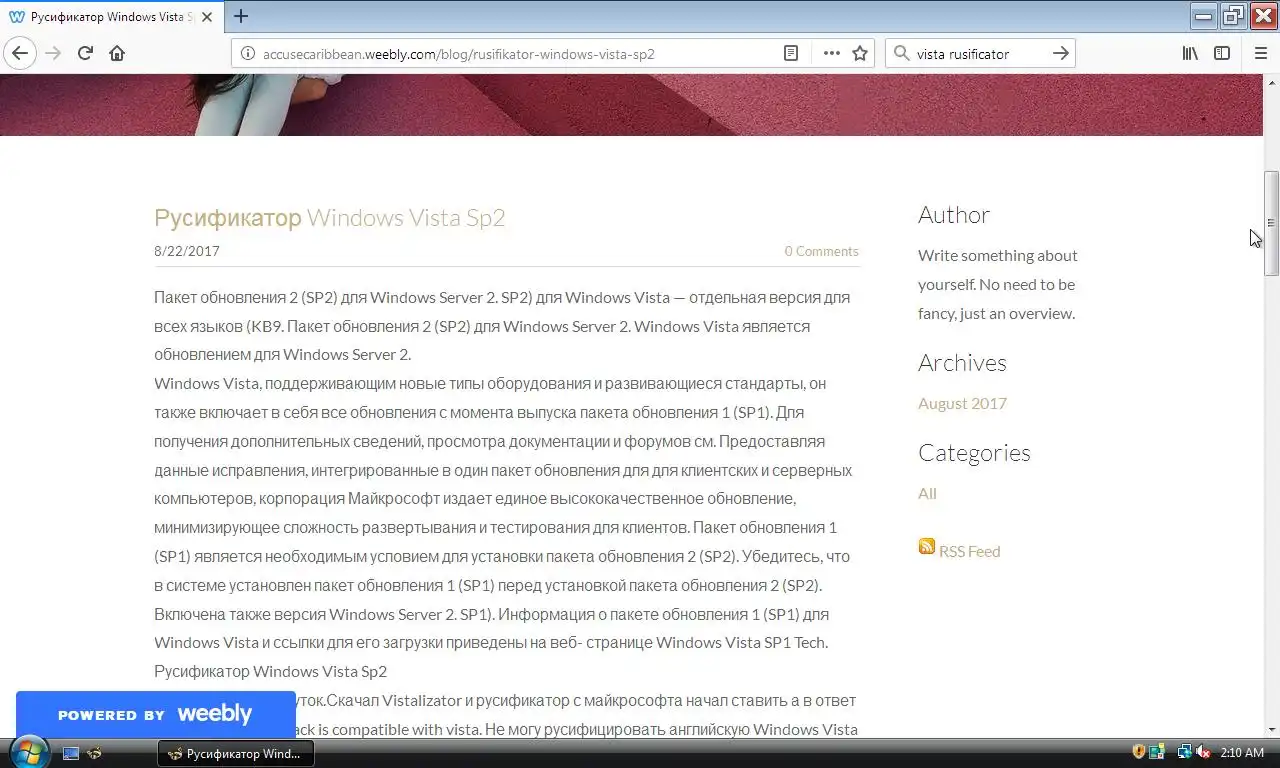This screenshot has width=1280, height=768.
Task: Click the scrollbar up arrow
Action: pyautogui.click(x=1271, y=82)
